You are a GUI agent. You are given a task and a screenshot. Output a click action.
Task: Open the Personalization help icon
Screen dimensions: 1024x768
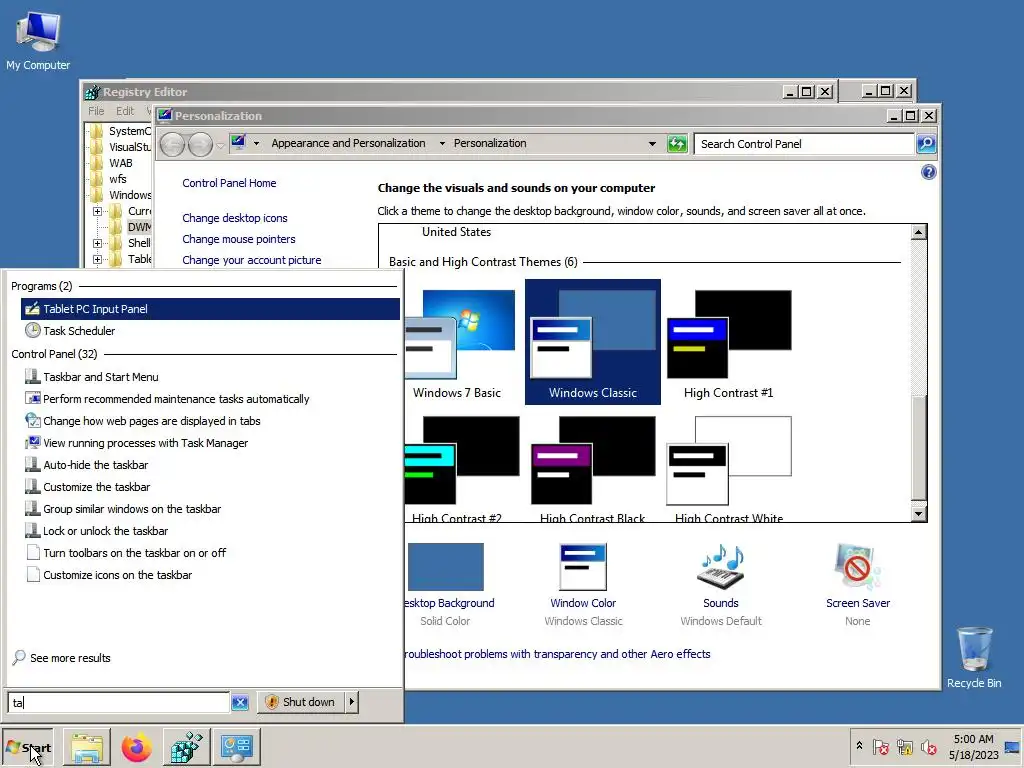point(928,172)
